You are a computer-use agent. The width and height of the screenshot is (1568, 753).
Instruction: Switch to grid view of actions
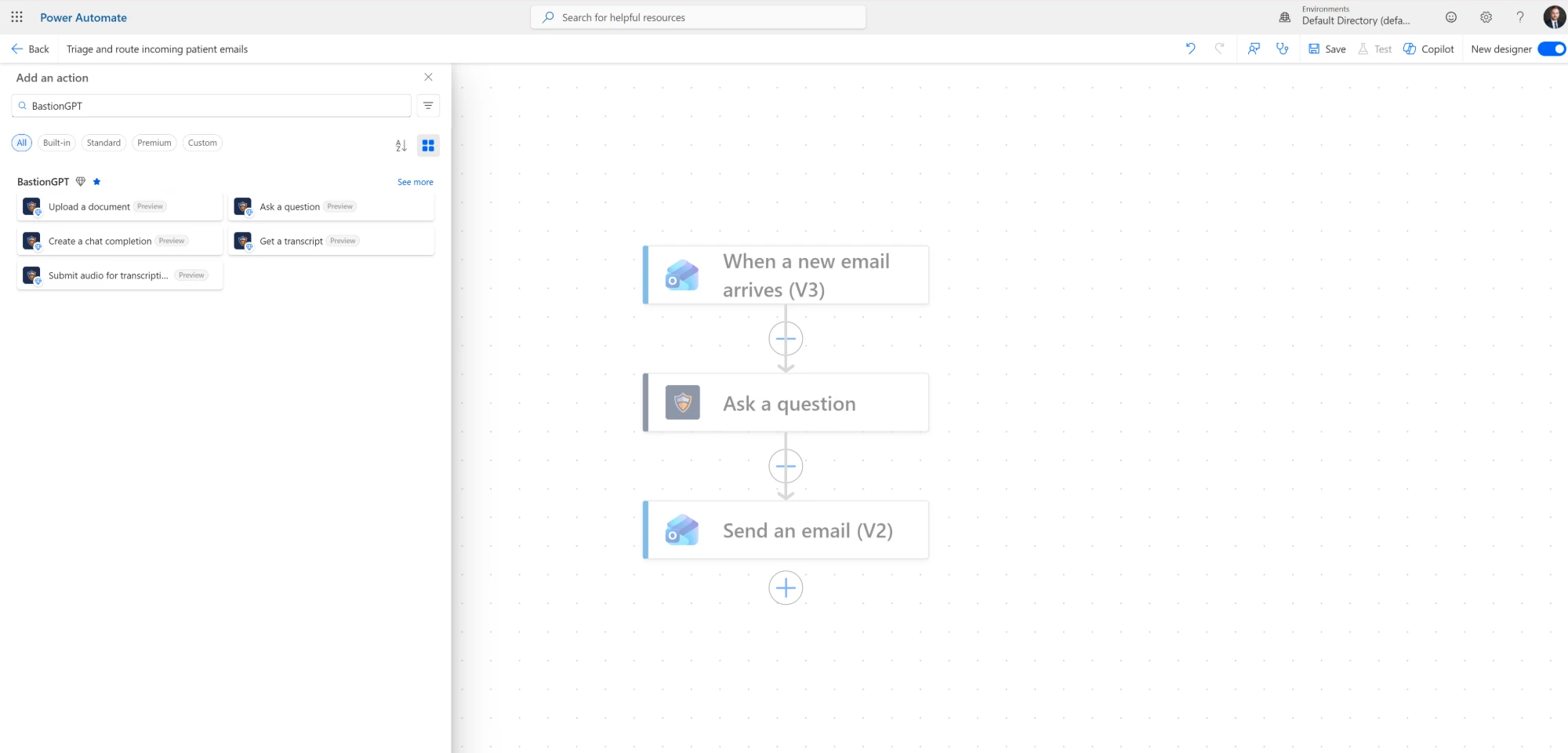[428, 145]
